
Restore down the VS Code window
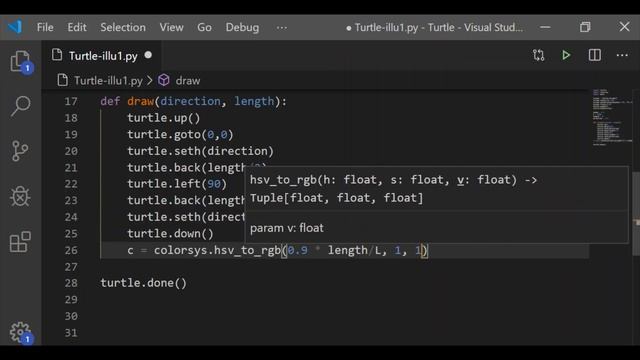coord(585,27)
